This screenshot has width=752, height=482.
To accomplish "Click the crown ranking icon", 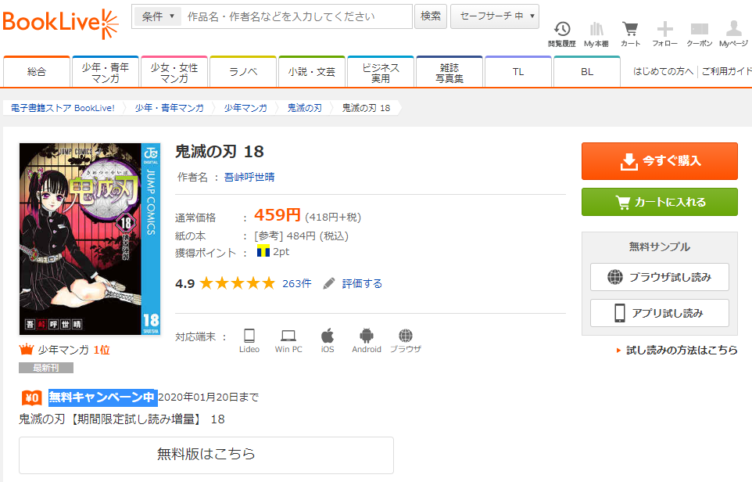I will [x=26, y=350].
